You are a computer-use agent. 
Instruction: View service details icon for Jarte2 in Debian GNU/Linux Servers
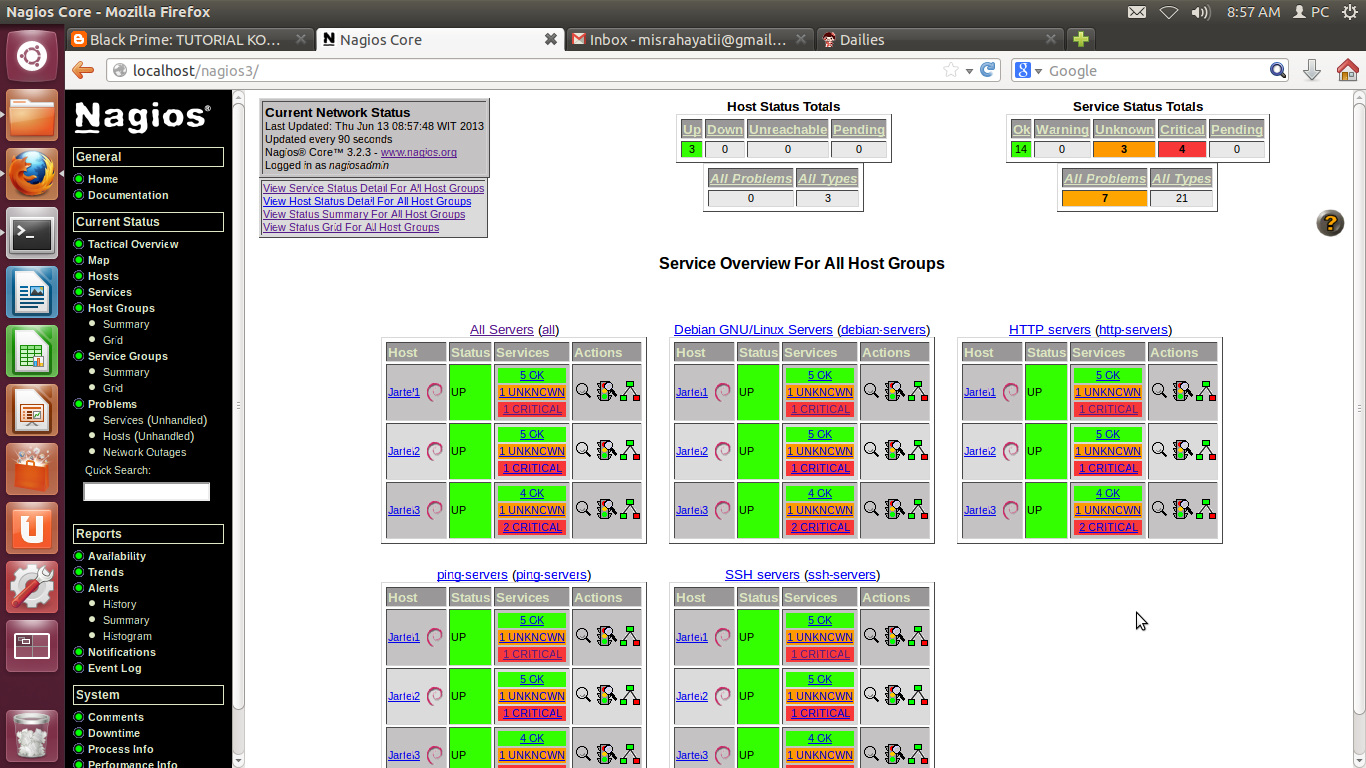[x=895, y=450]
